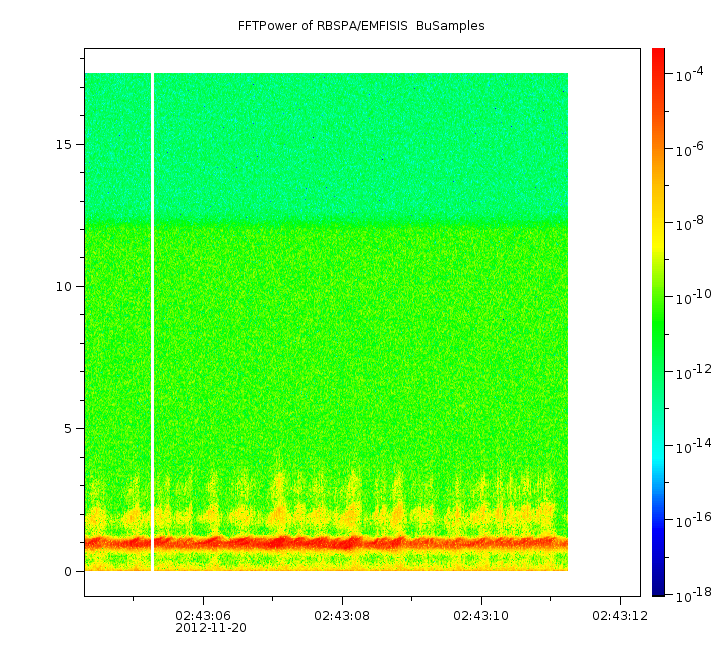Select the 02:43:08 time axis label

tap(343, 615)
